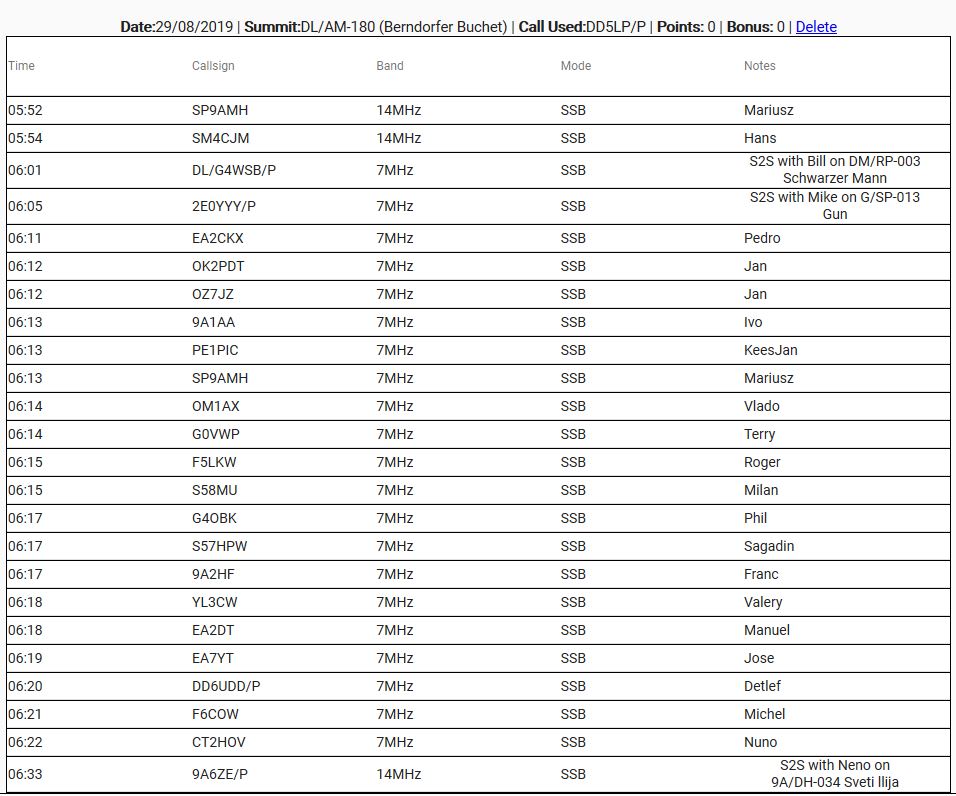Click the Delete link in header
This screenshot has height=796, width=956.
tap(815, 27)
